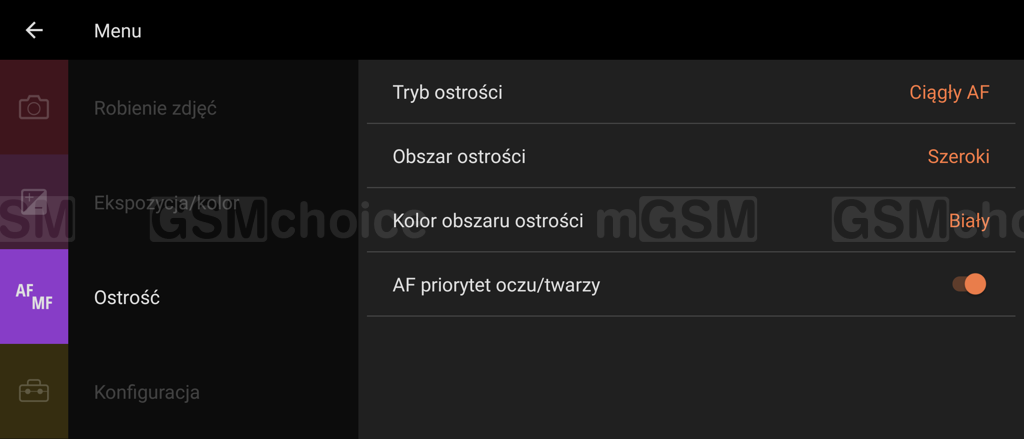Screen dimensions: 1024x439
Task: Click the orange toggle knob
Action: coord(975,284)
